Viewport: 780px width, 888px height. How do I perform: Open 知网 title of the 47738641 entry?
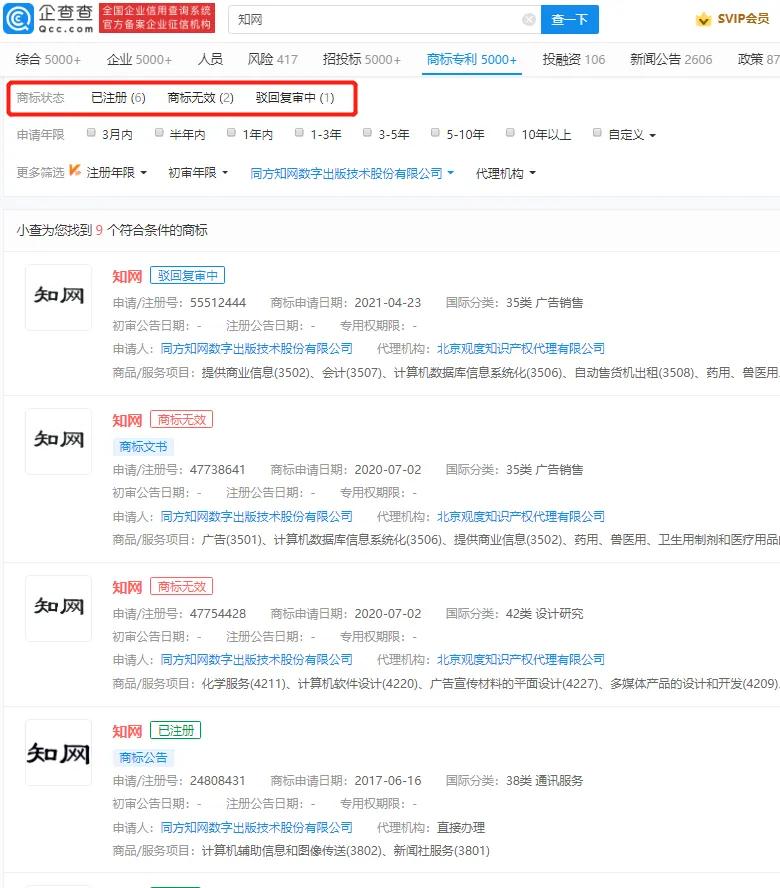click(127, 421)
